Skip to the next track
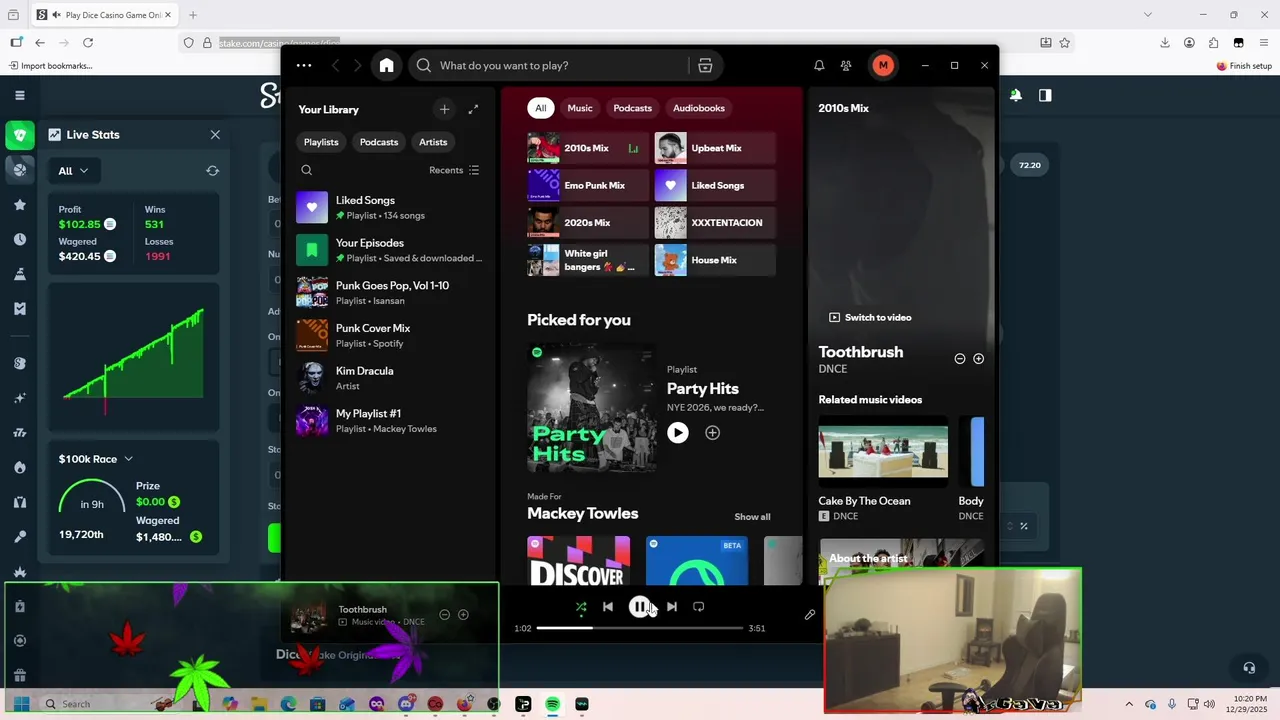The image size is (1280, 720). [x=672, y=606]
